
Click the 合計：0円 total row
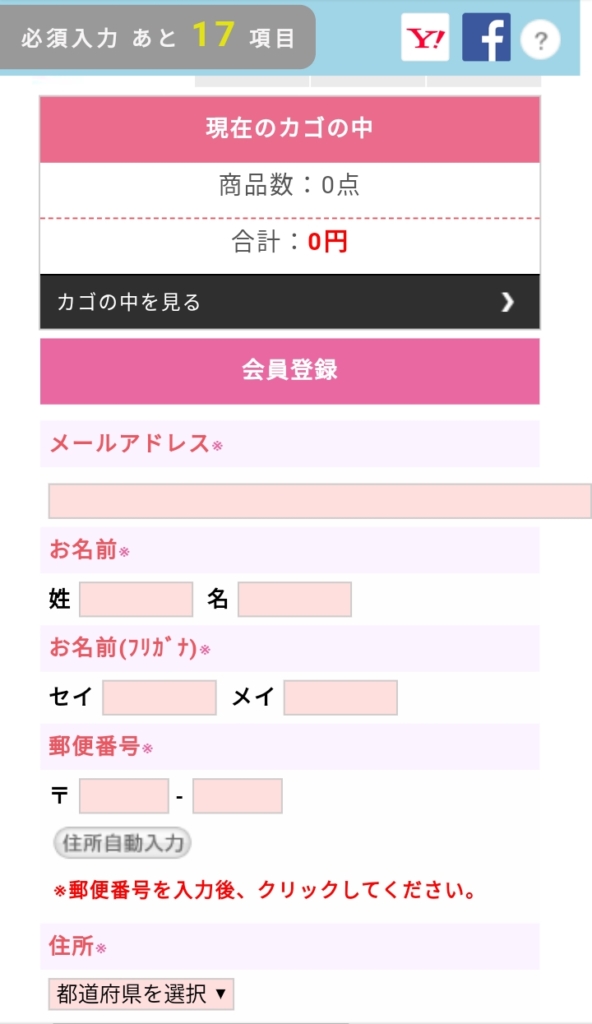[x=289, y=242]
